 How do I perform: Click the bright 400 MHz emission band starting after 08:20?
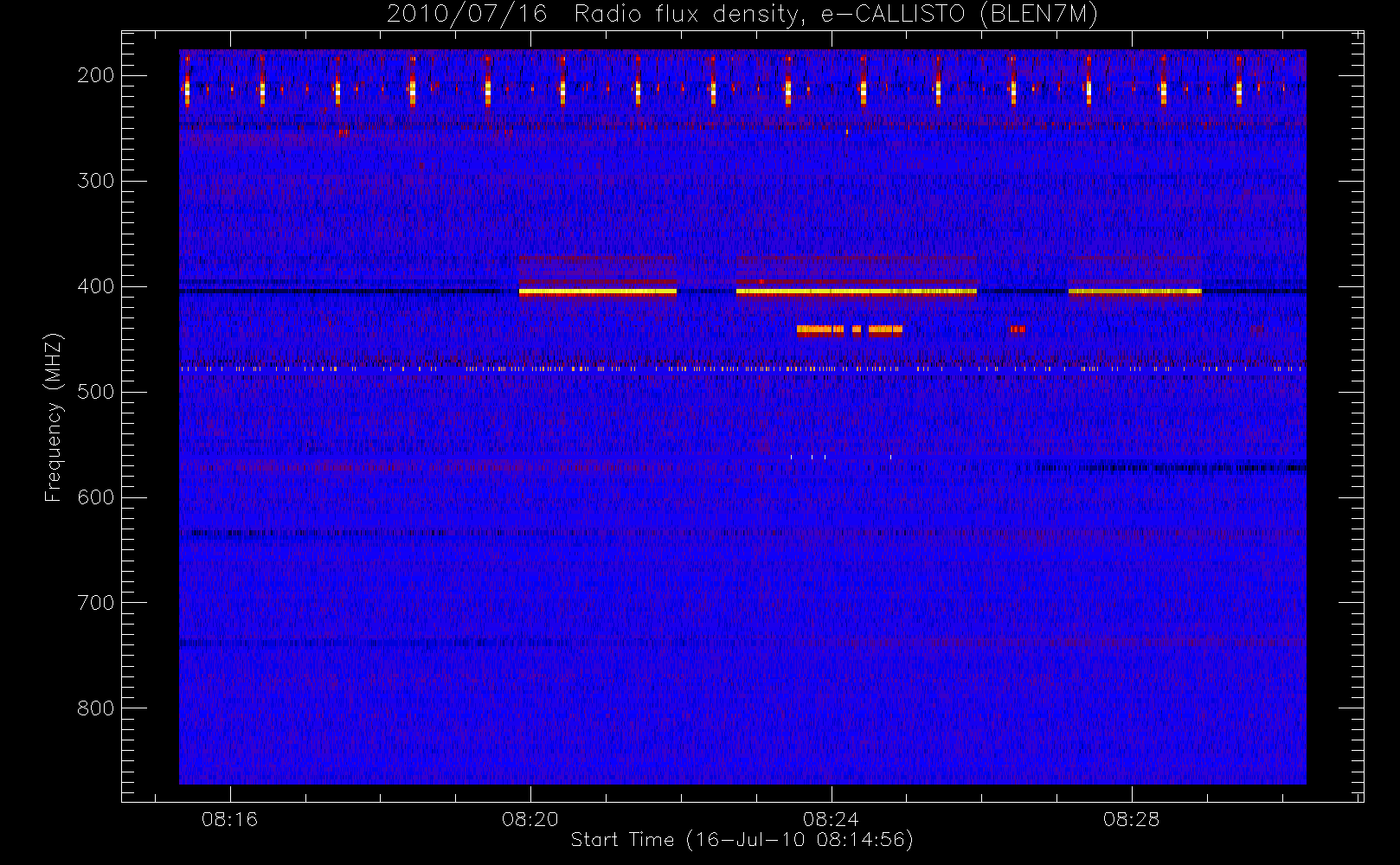(598, 292)
